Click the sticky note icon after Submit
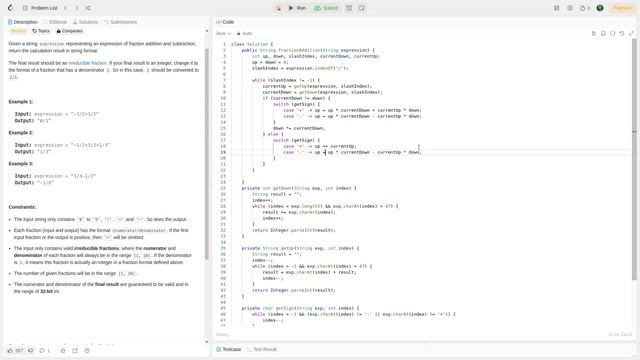The width and height of the screenshot is (640, 360). tap(362, 8)
